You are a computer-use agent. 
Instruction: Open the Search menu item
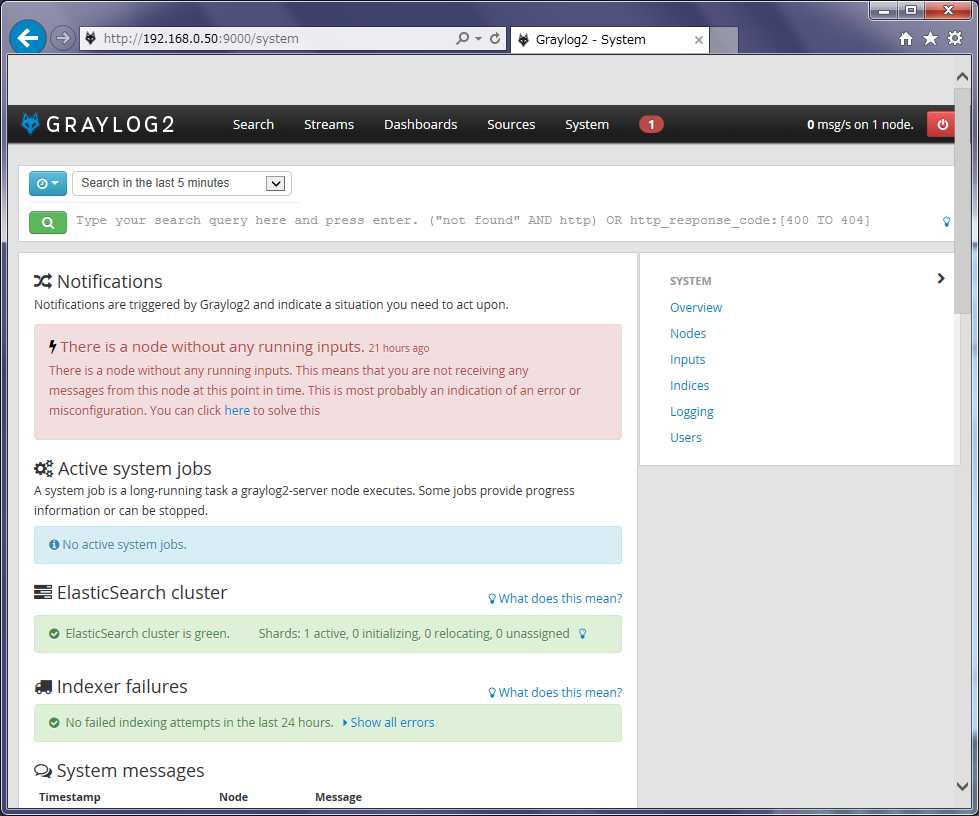pos(253,124)
